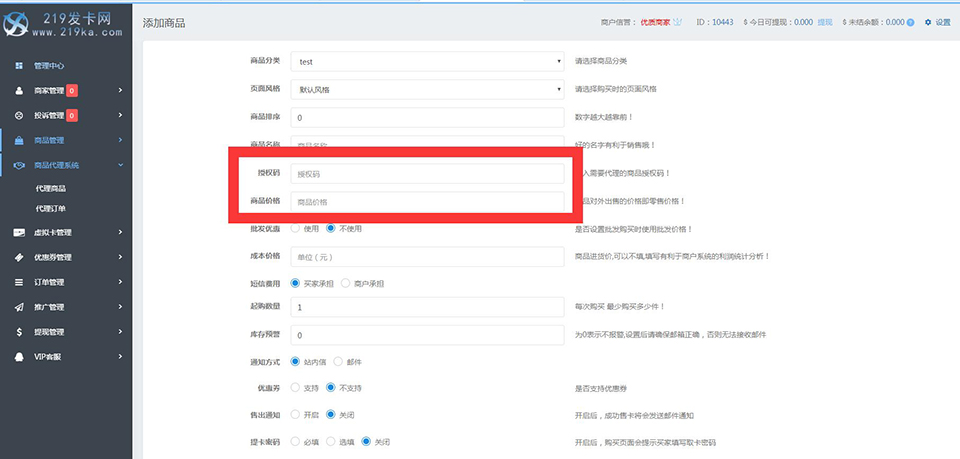Open the 页面风格 dropdown
The height and width of the screenshot is (459, 960).
[428, 89]
